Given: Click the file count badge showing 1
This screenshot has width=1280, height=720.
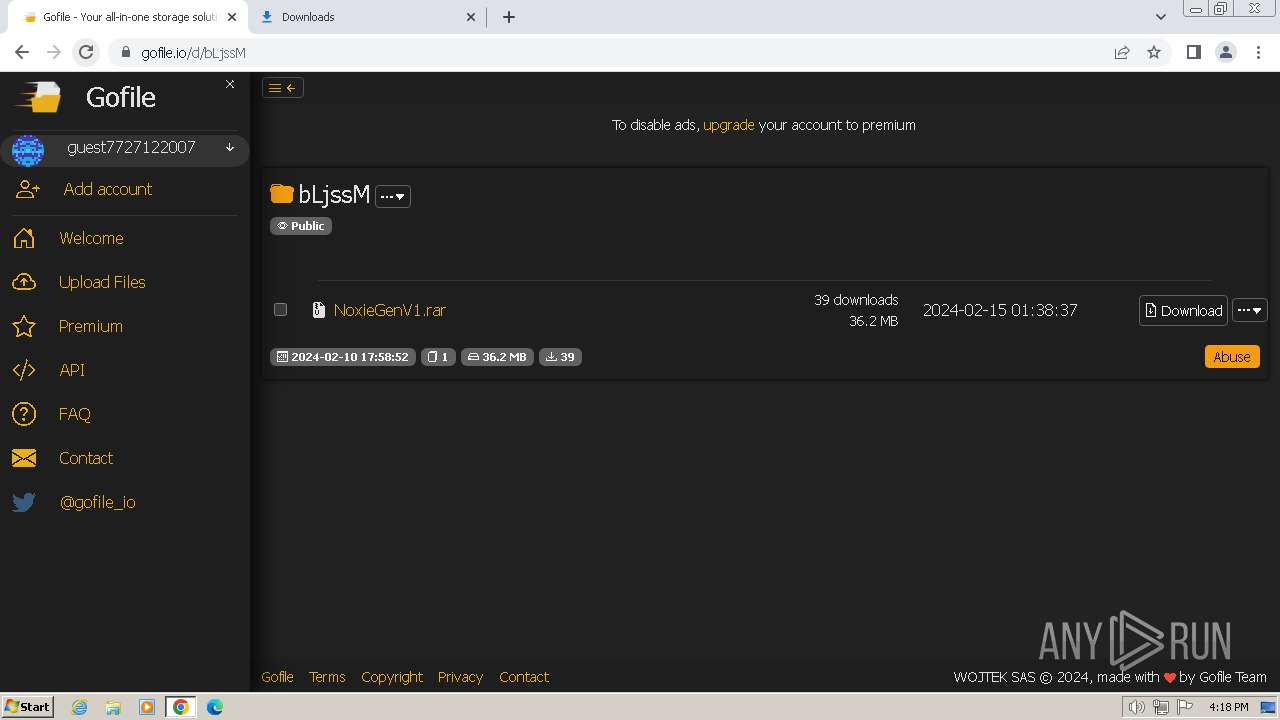Looking at the screenshot, I should [x=438, y=357].
